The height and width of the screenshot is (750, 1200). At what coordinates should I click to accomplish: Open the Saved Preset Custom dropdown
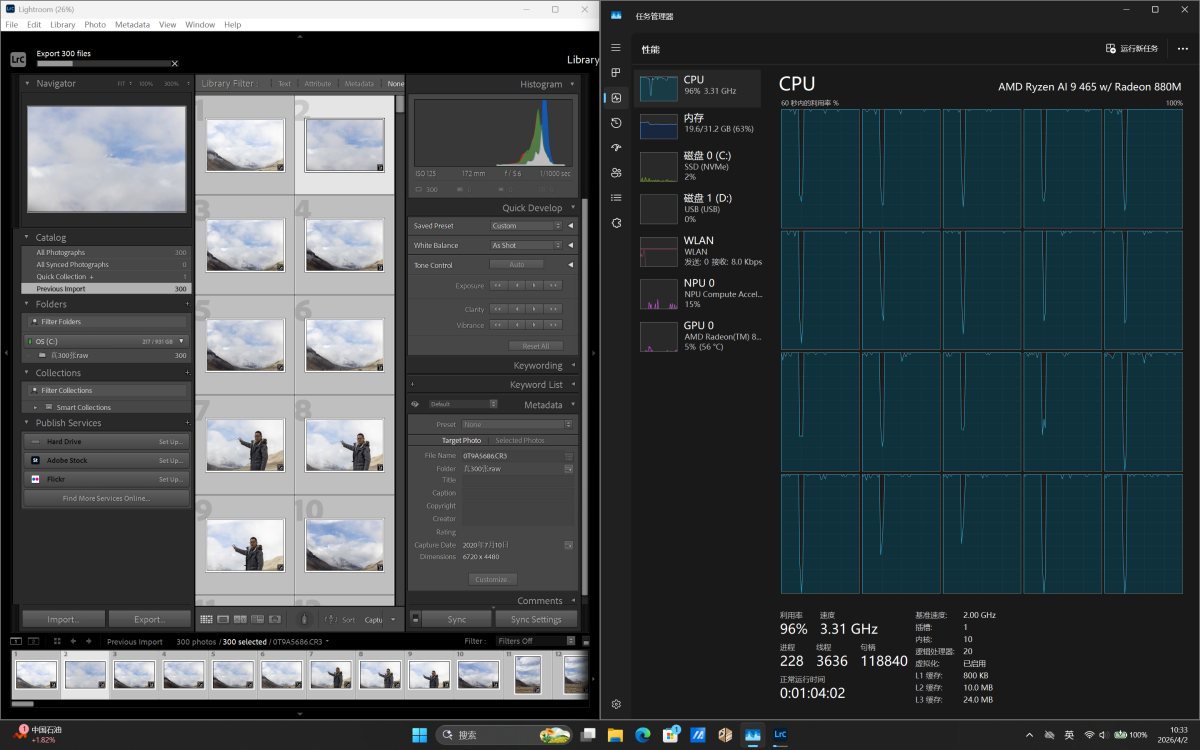click(526, 226)
